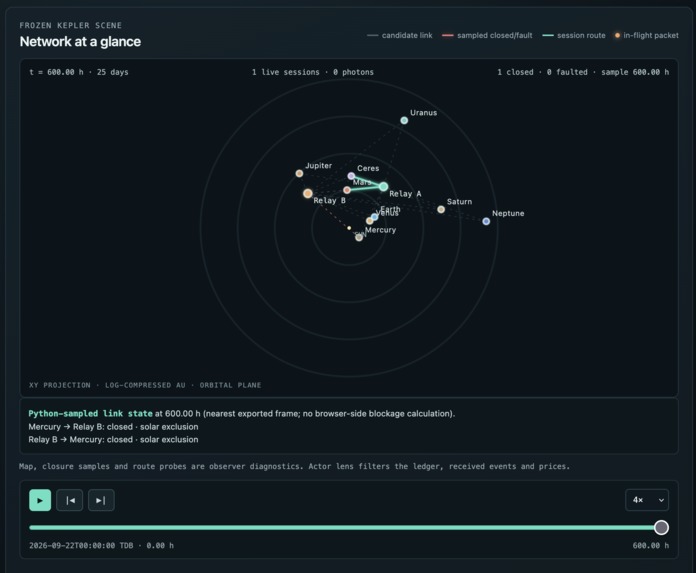Screen dimensions: 696x573
Task: Click the in-flight packet legend entry
Action: pos(647,36)
